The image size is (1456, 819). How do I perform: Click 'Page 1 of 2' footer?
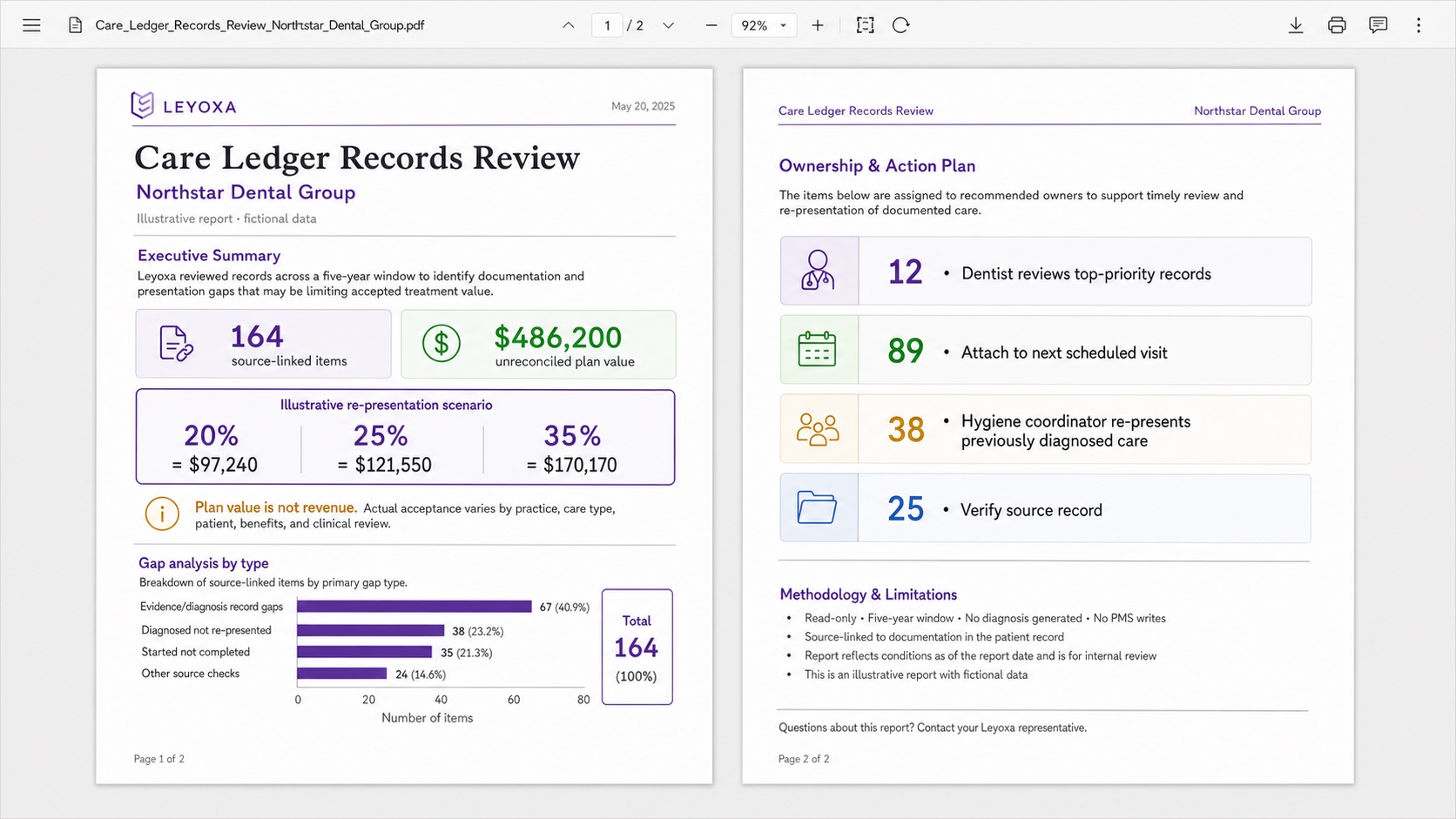[158, 759]
